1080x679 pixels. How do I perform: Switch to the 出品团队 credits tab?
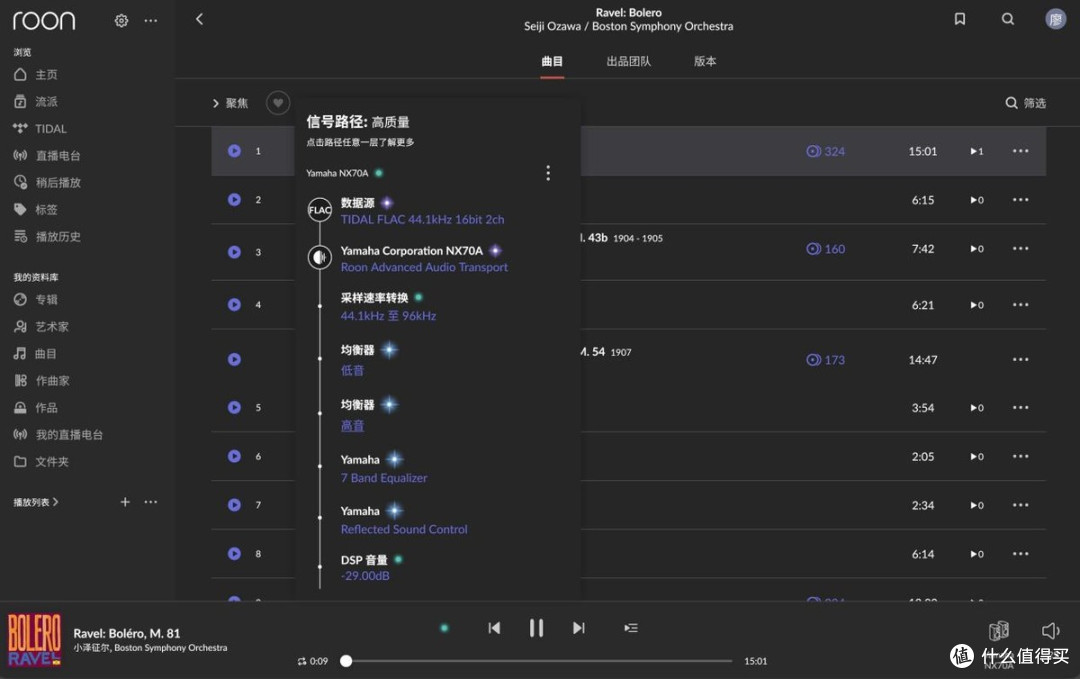pyautogui.click(x=628, y=61)
